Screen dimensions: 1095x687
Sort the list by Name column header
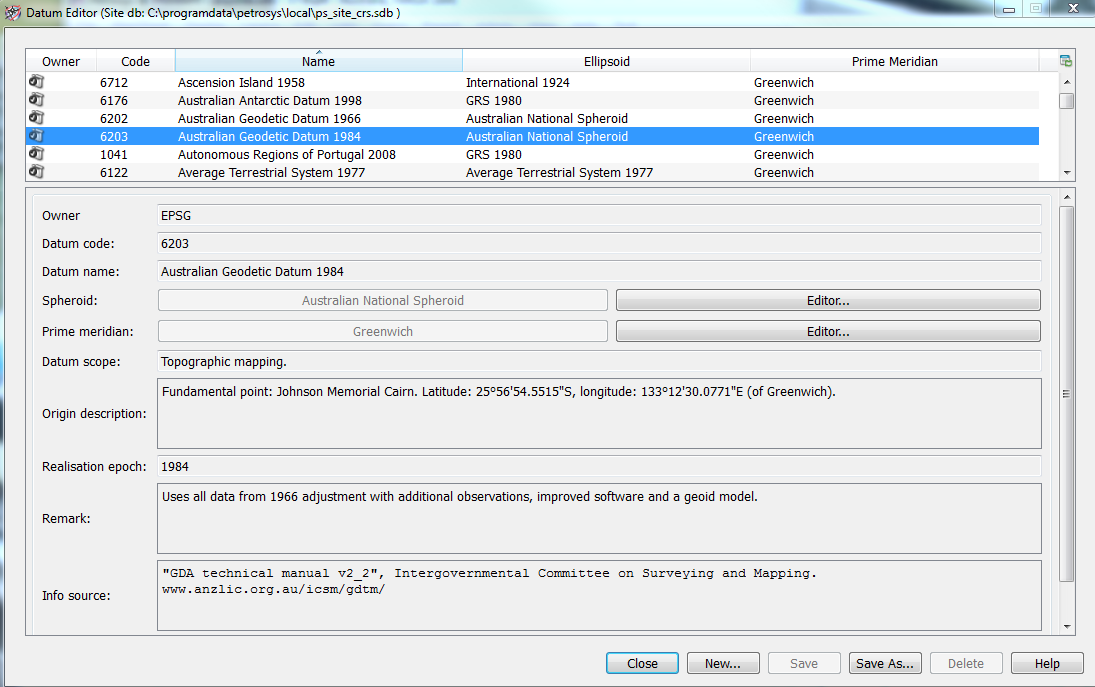[x=318, y=61]
